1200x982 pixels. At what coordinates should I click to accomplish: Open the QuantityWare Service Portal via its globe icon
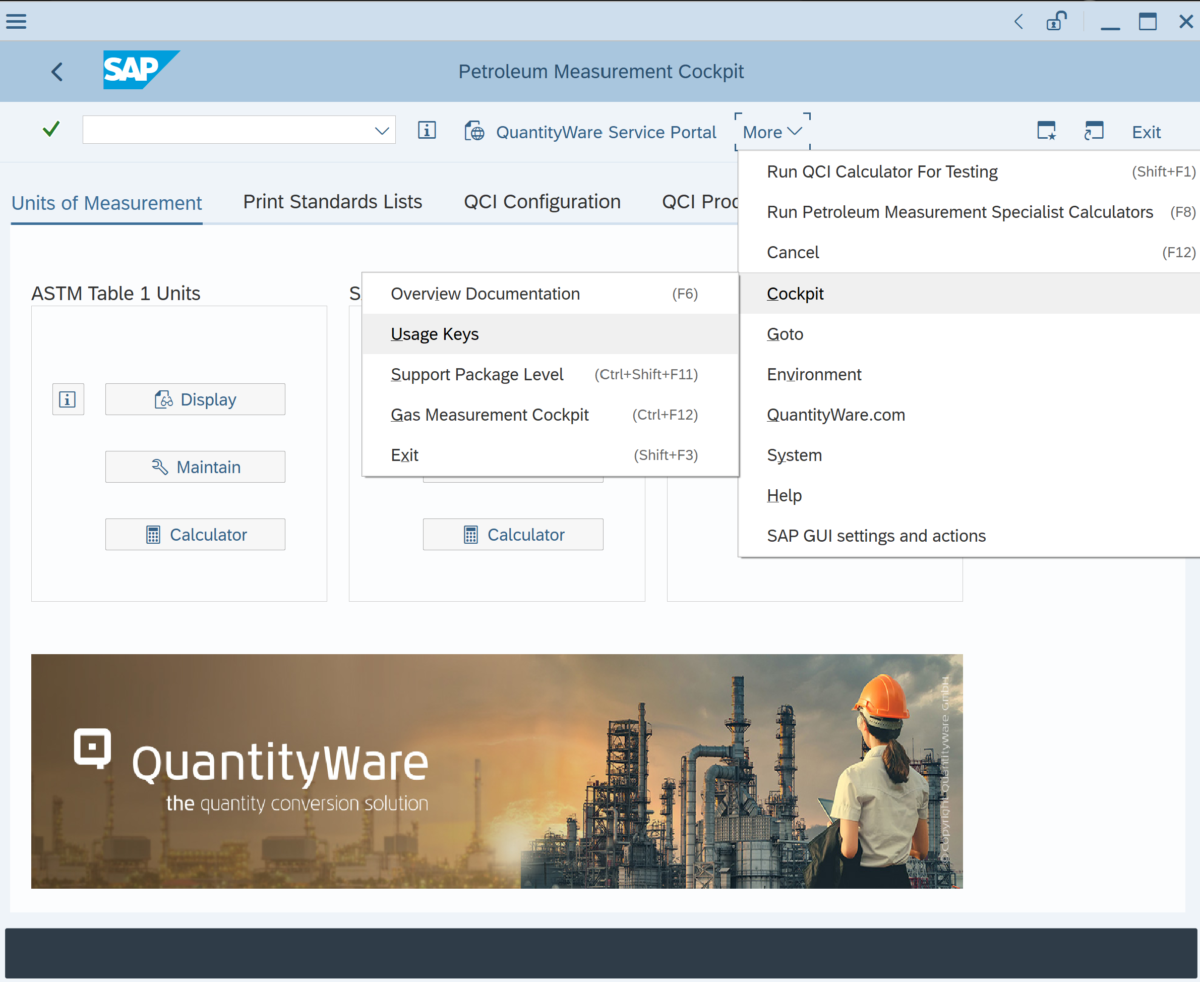pyautogui.click(x=474, y=130)
